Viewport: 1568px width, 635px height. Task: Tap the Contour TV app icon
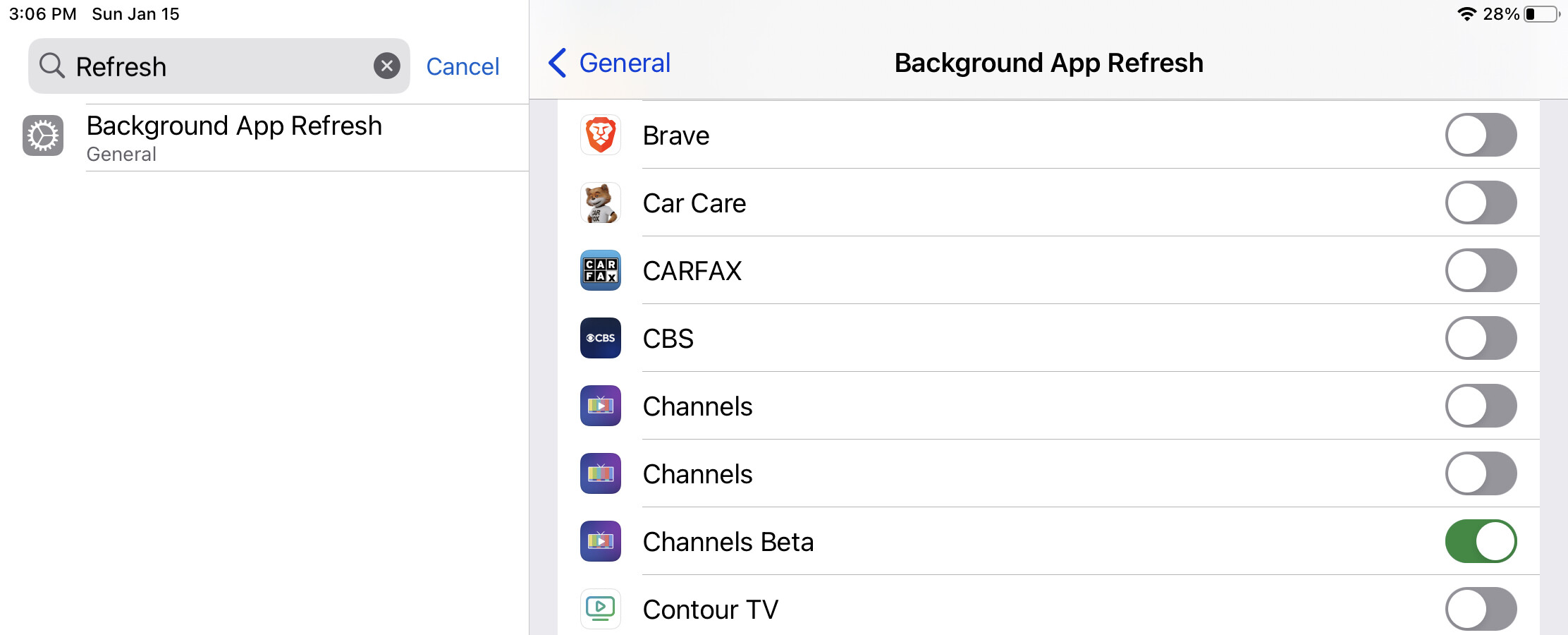pyautogui.click(x=601, y=608)
